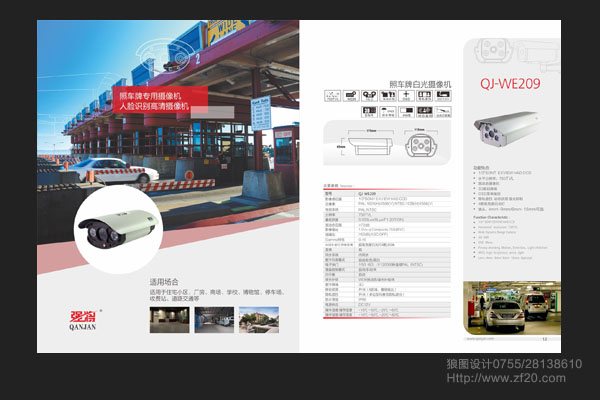Click the specification table header row
The image size is (600, 400).
click(387, 194)
